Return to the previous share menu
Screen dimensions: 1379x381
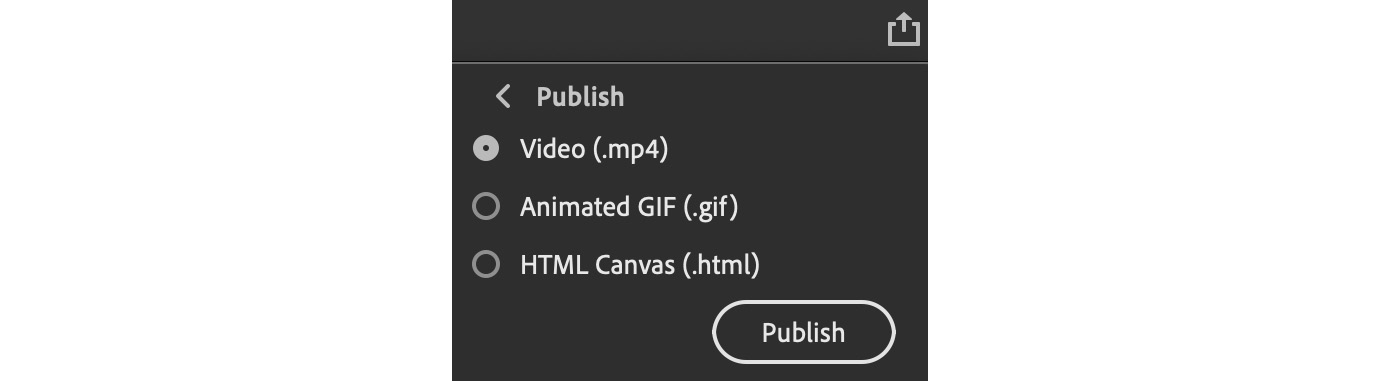click(503, 97)
